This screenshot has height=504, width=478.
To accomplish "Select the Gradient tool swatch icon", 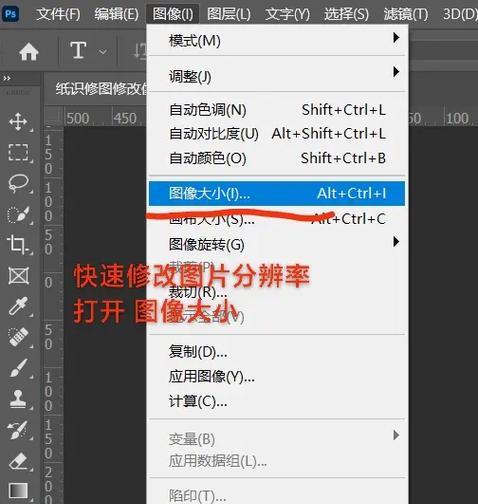I will point(18,491).
